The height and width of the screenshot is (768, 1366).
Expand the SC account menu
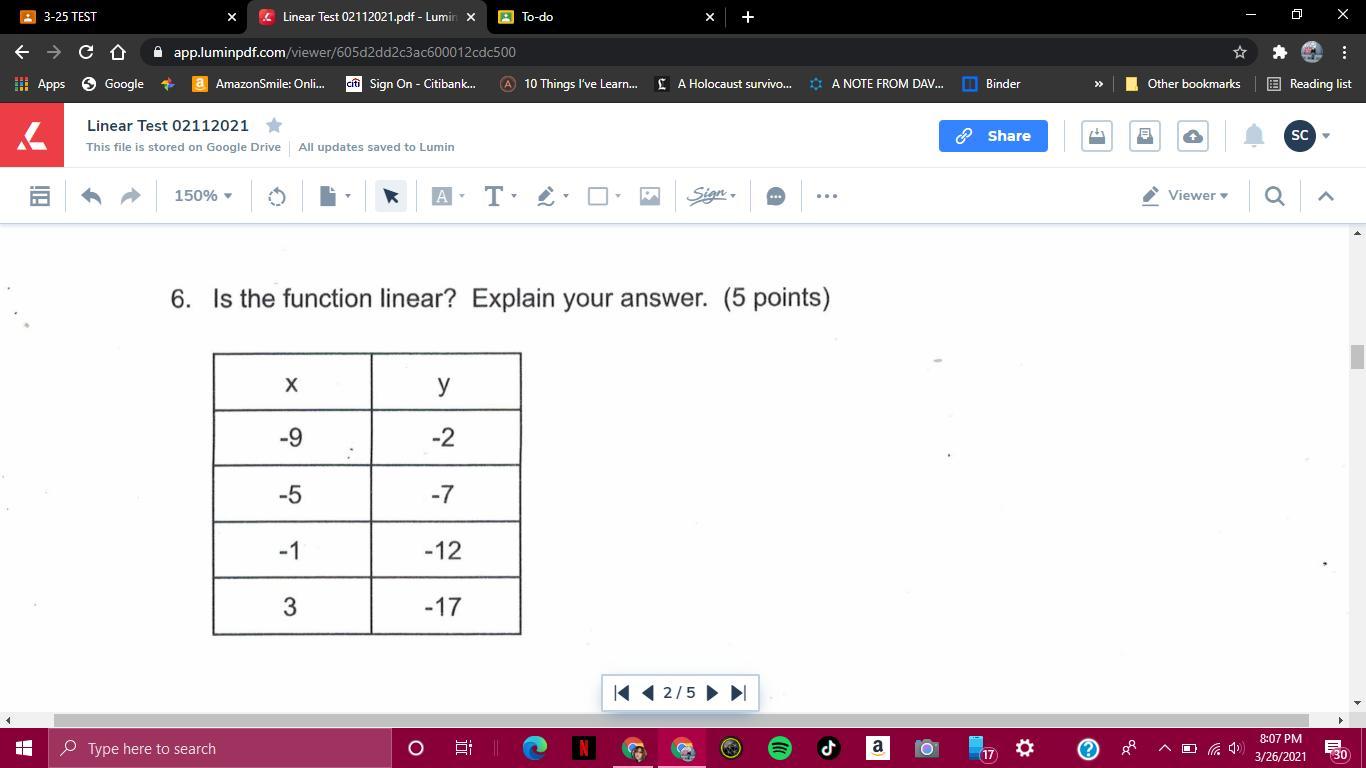tap(1310, 135)
